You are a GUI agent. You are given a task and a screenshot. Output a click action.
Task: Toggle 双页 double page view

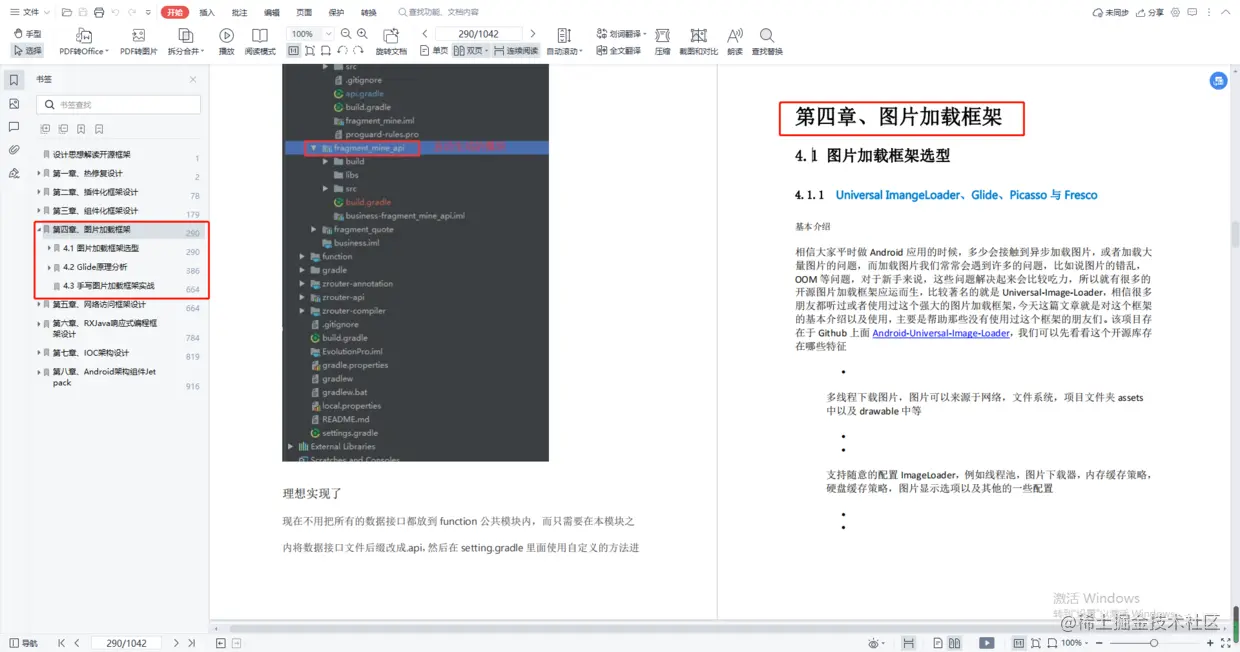[471, 50]
